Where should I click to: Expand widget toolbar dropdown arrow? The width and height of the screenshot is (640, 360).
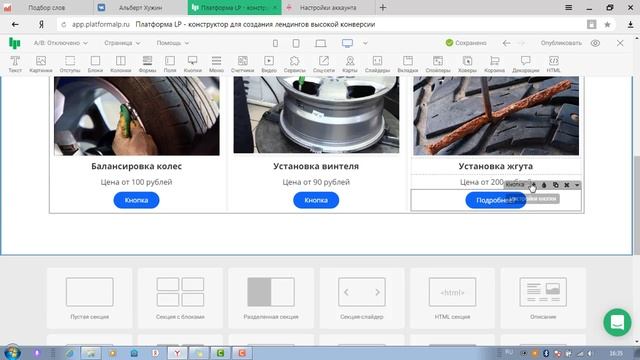pos(577,185)
